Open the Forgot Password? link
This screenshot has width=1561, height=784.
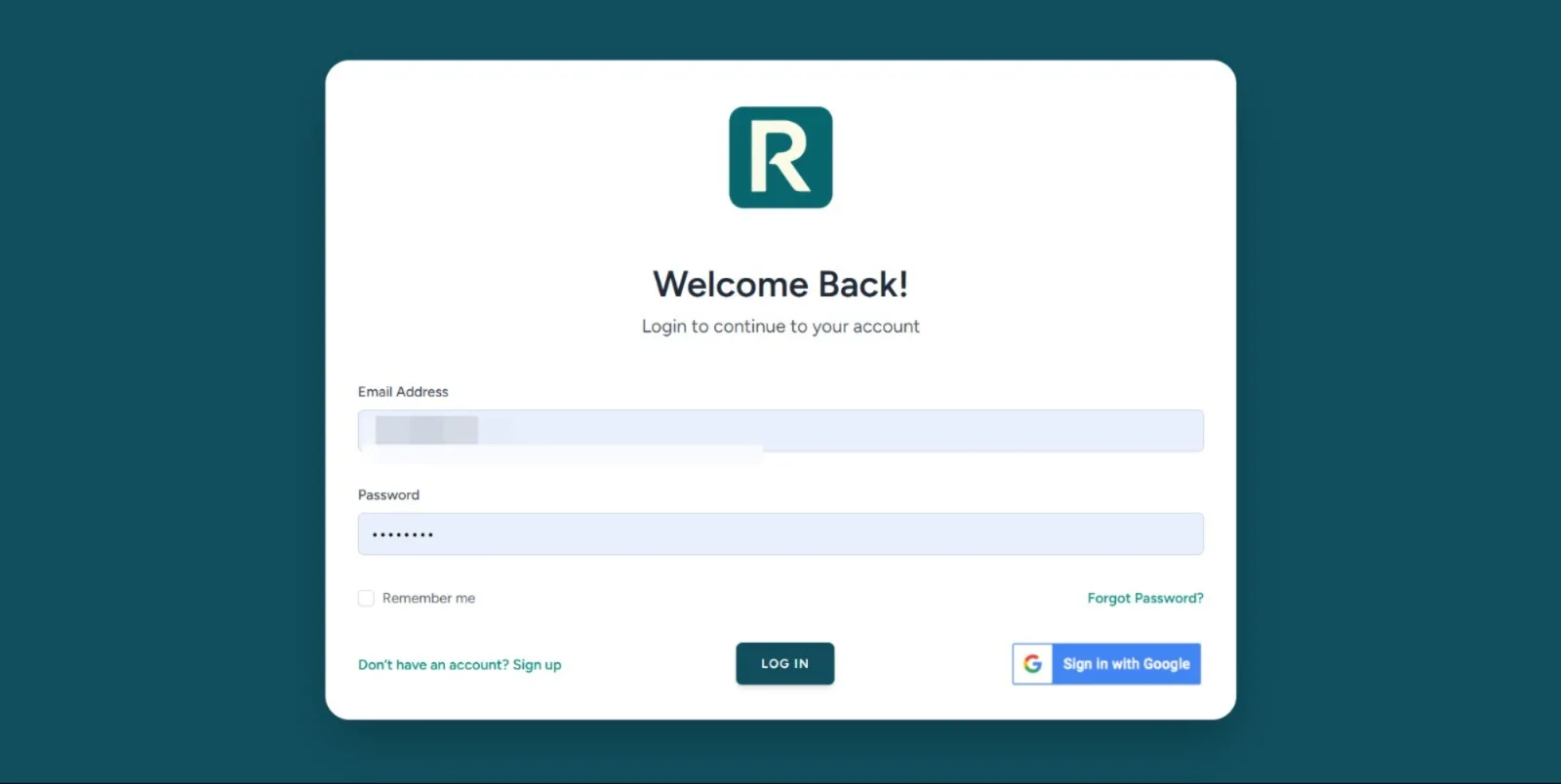1145,598
